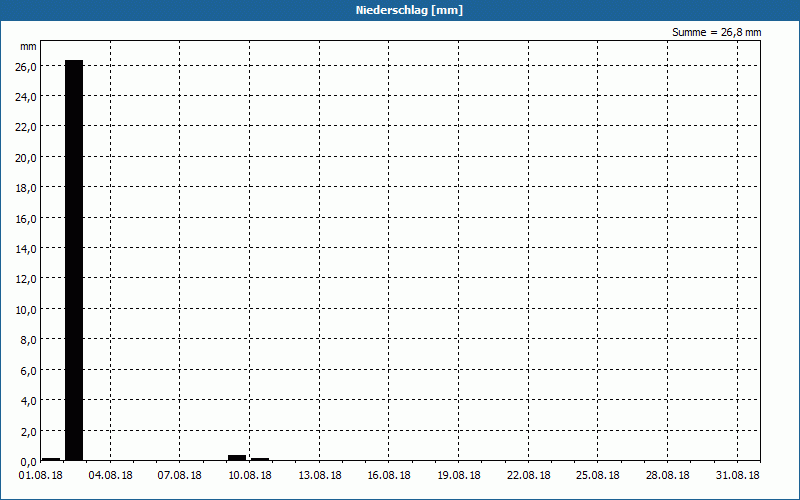Click the 16,0 y-axis label

(x=26, y=219)
